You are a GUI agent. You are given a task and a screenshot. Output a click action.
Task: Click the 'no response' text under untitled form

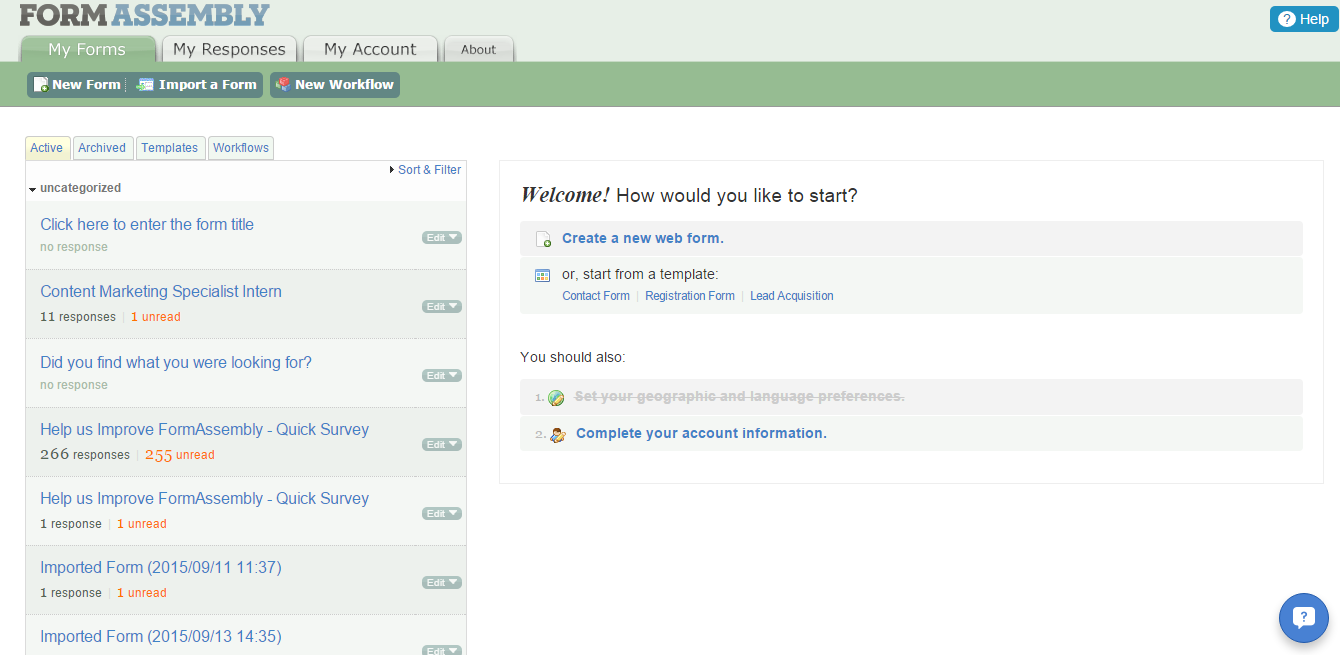pos(74,247)
